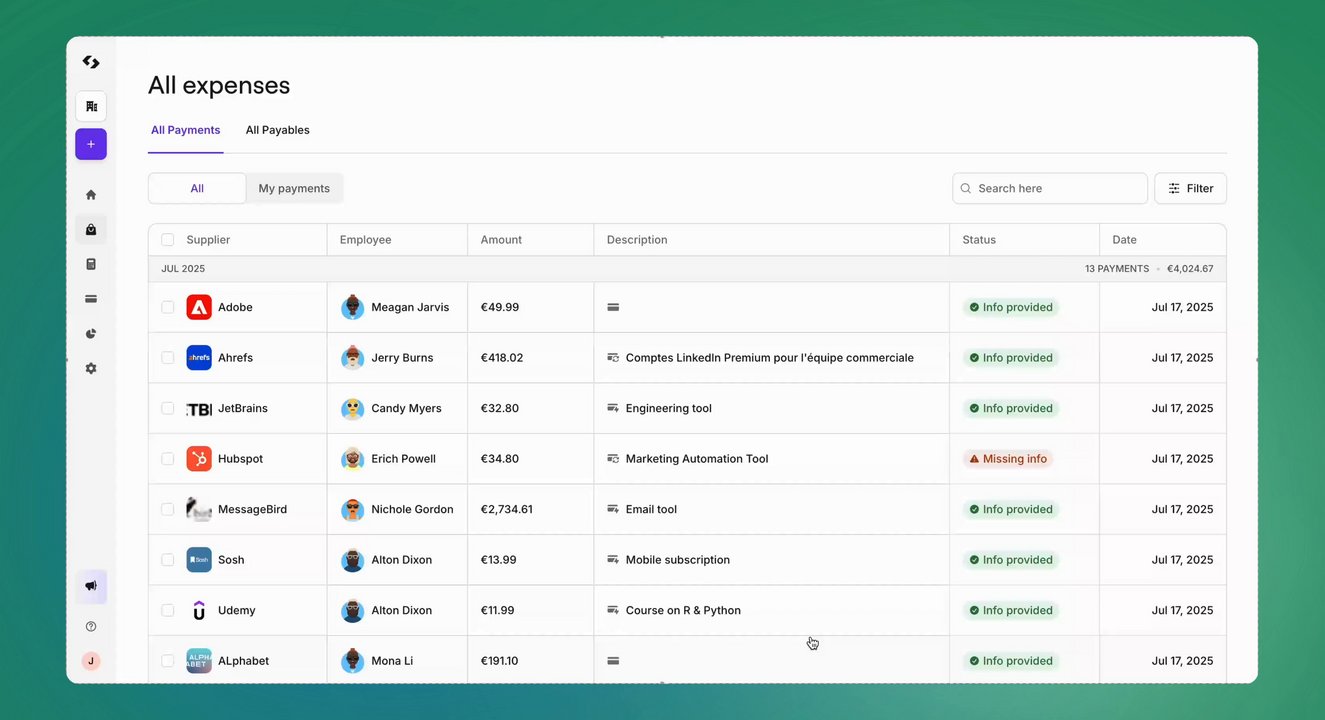Image resolution: width=1325 pixels, height=720 pixels.
Task: Open the Filter button
Action: click(1190, 188)
